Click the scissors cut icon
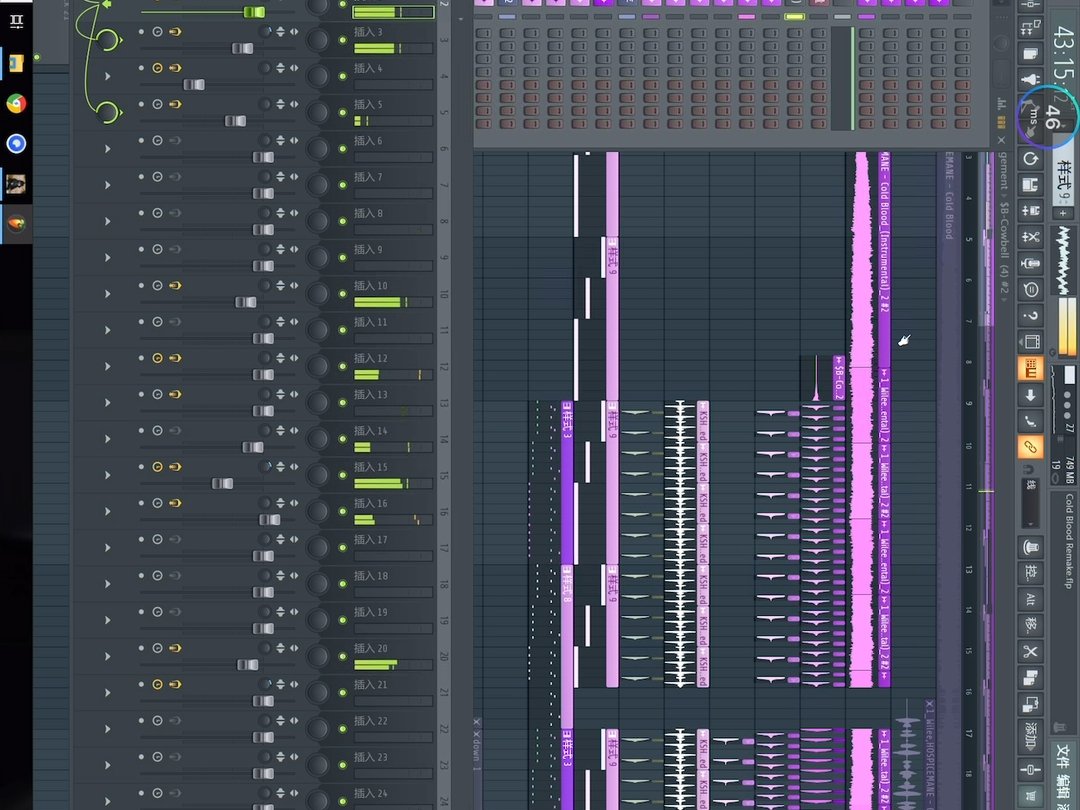 click(x=1030, y=651)
